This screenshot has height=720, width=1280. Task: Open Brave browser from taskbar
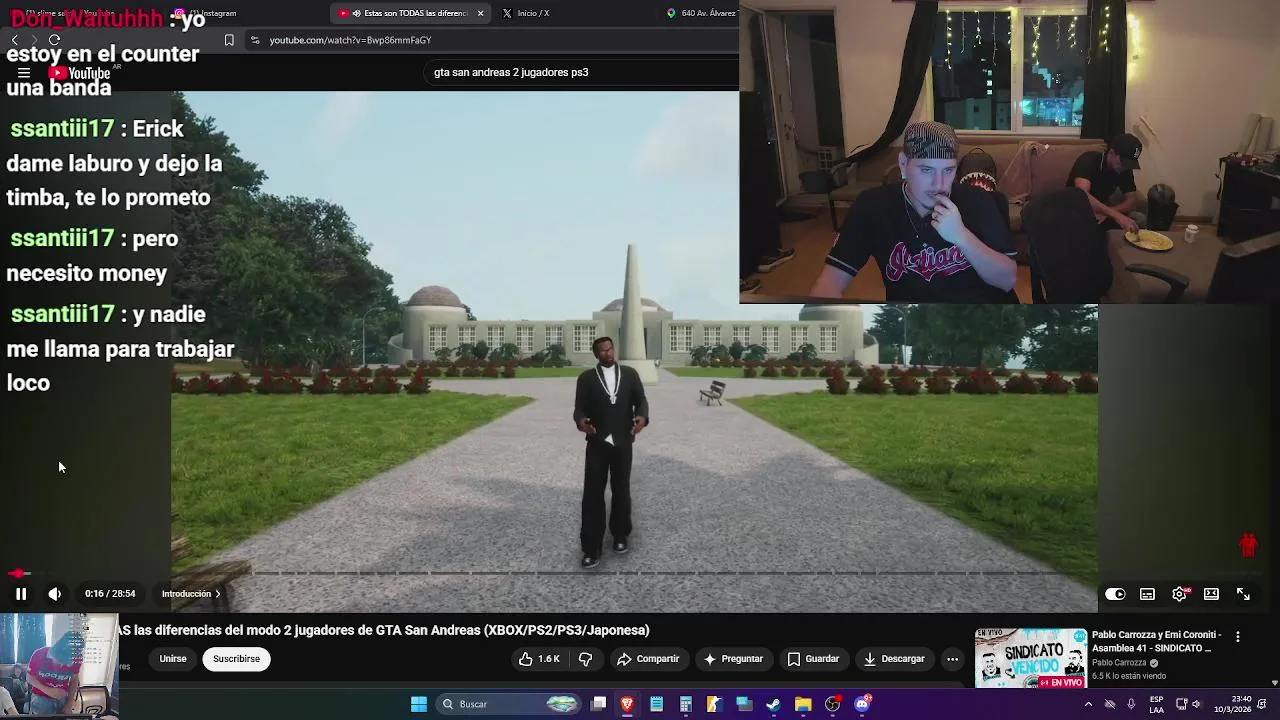(x=627, y=704)
